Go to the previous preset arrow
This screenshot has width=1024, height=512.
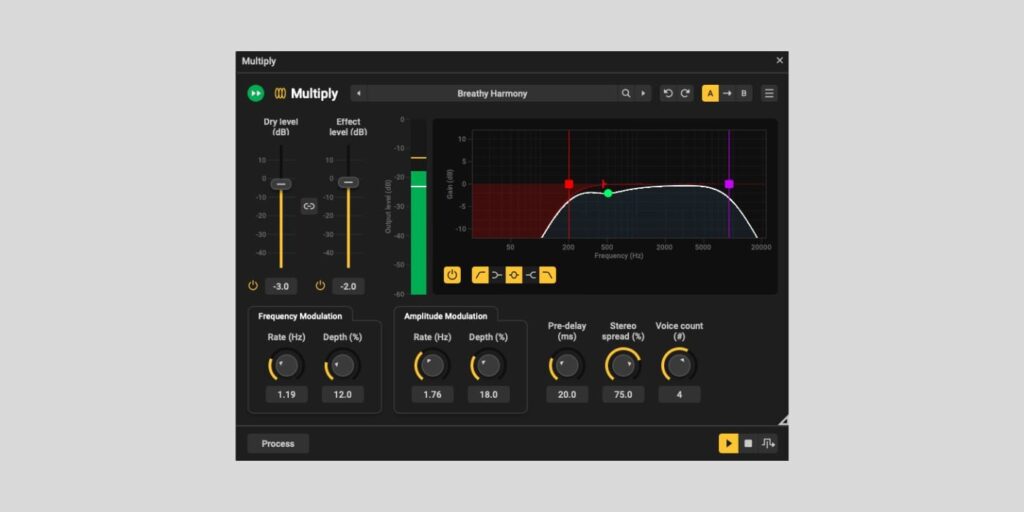(359, 93)
